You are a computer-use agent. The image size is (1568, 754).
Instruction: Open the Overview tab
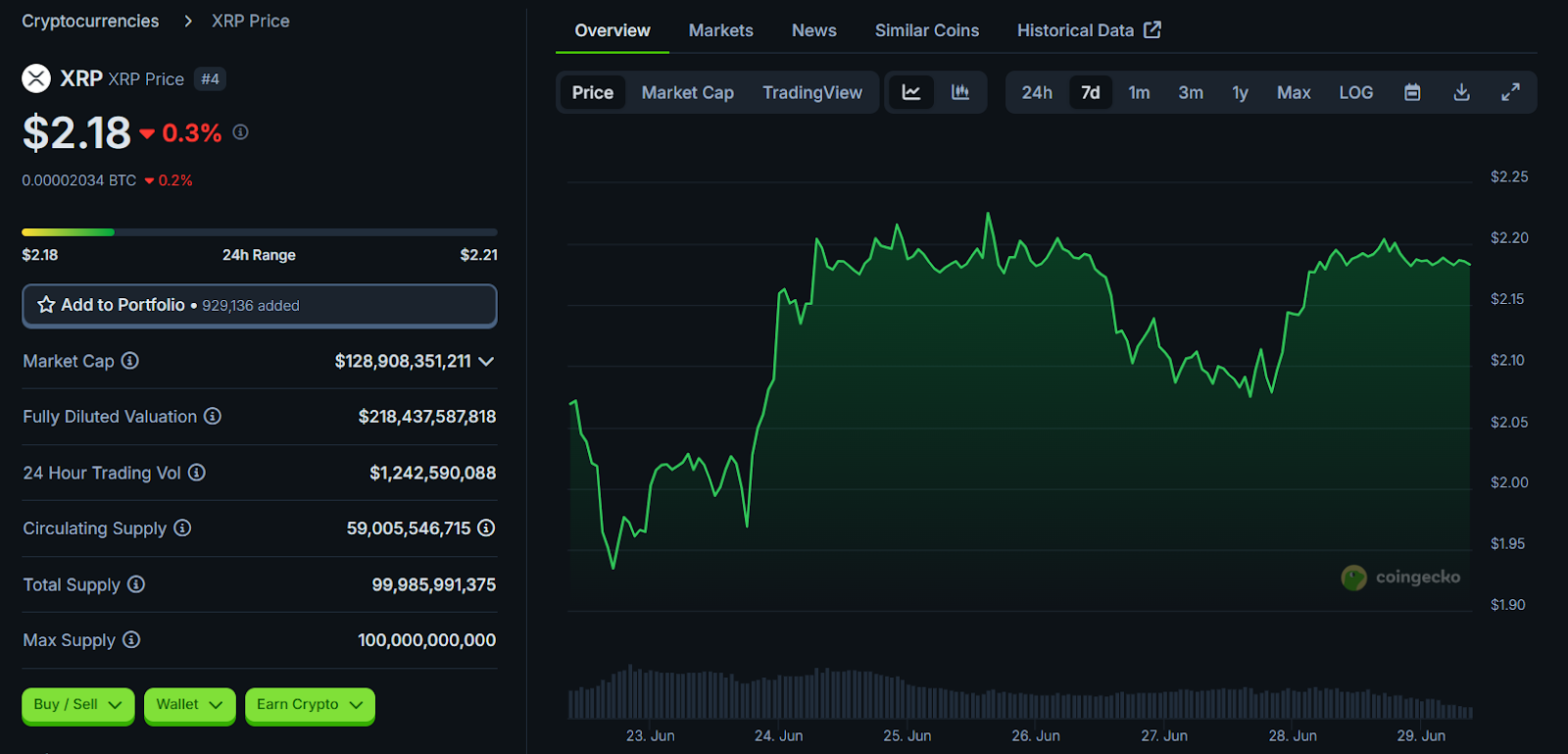612,30
